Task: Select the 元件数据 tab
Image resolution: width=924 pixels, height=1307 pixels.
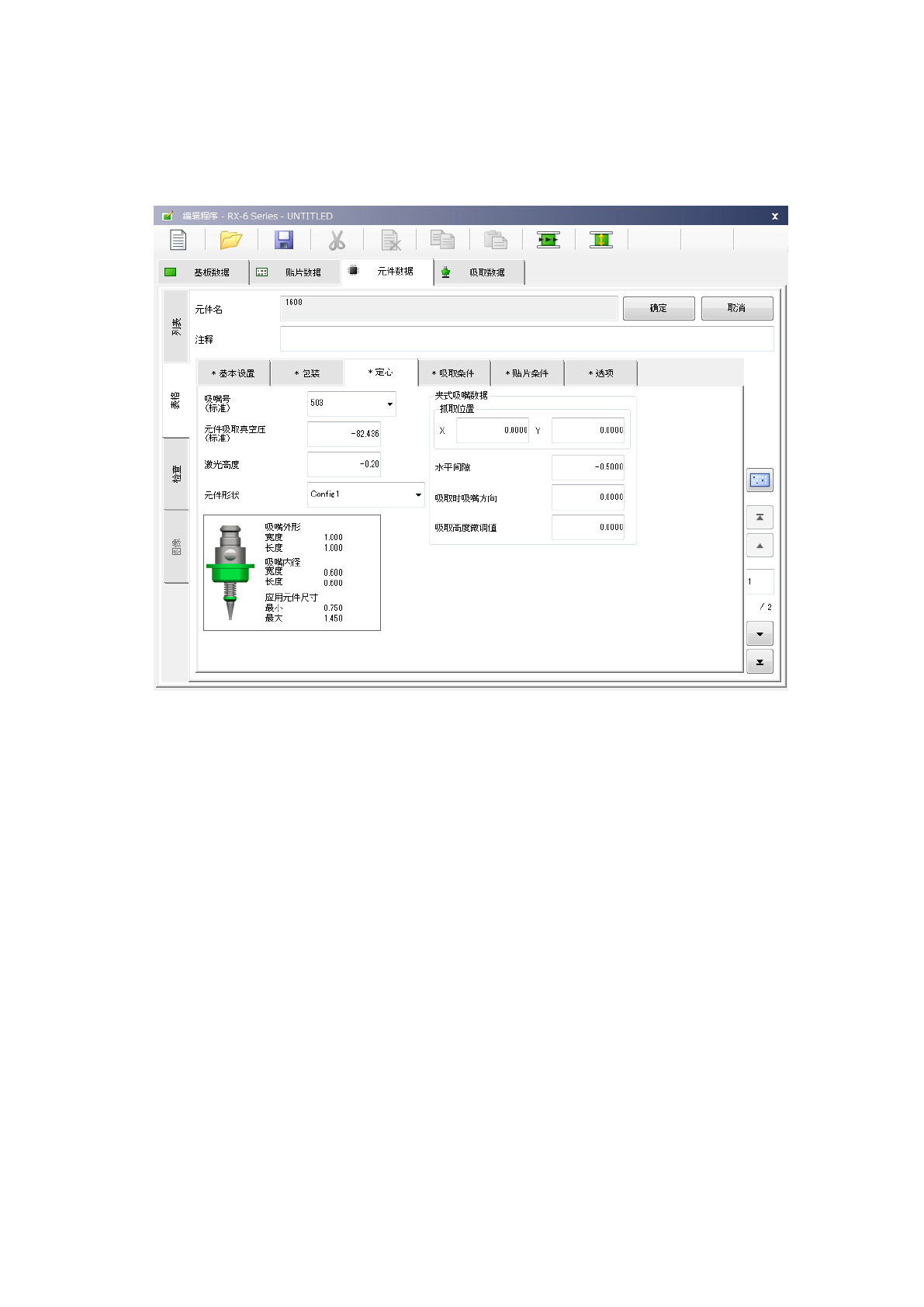Action: 387,272
